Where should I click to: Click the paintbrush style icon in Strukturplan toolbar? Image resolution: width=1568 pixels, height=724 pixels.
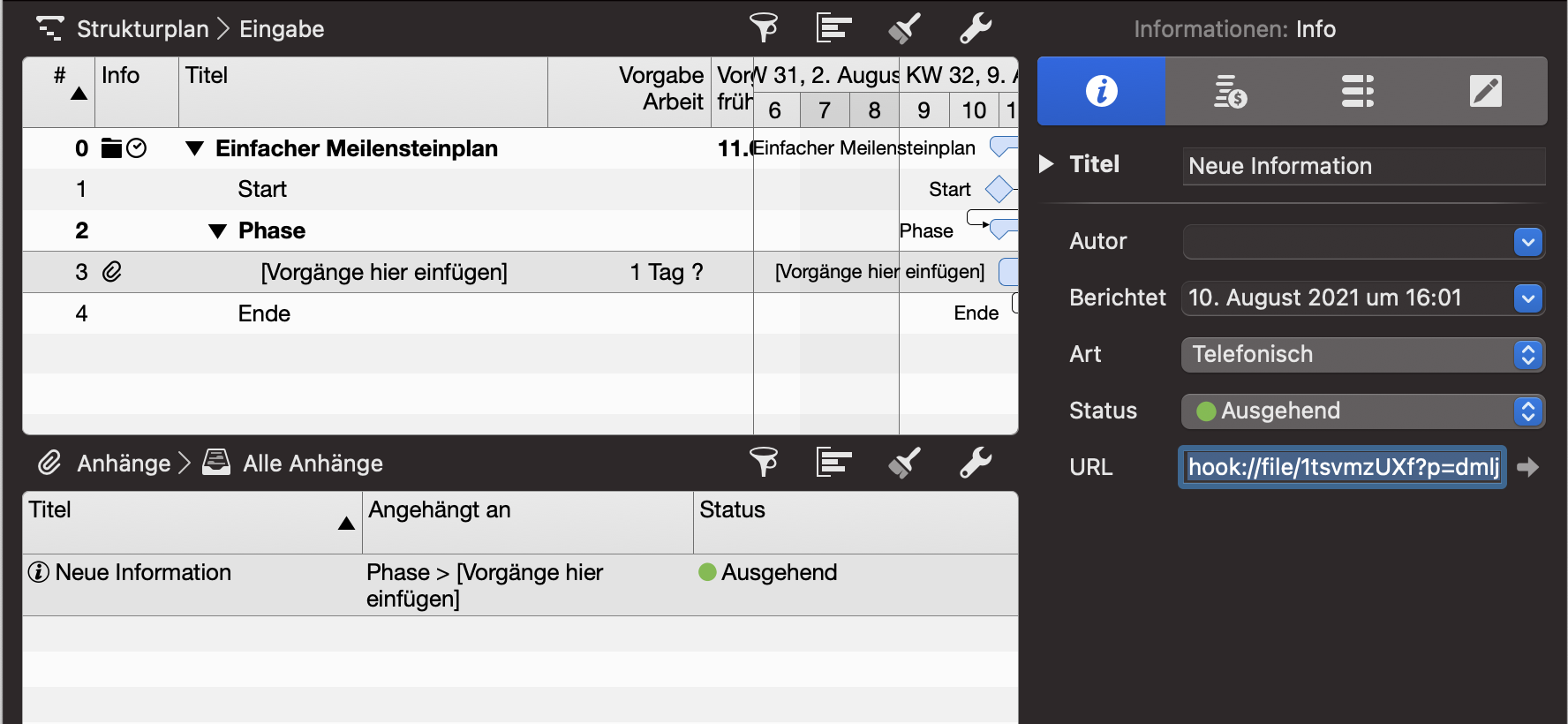[904, 28]
